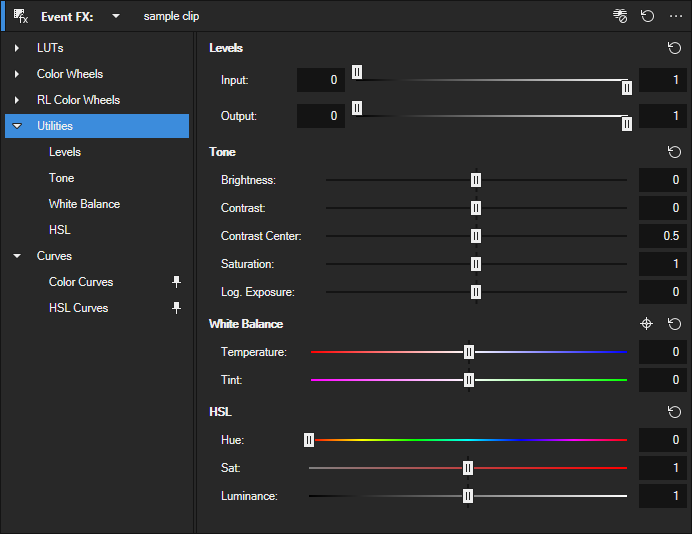Reset the Tone section
The image size is (692, 534).
[674, 152]
